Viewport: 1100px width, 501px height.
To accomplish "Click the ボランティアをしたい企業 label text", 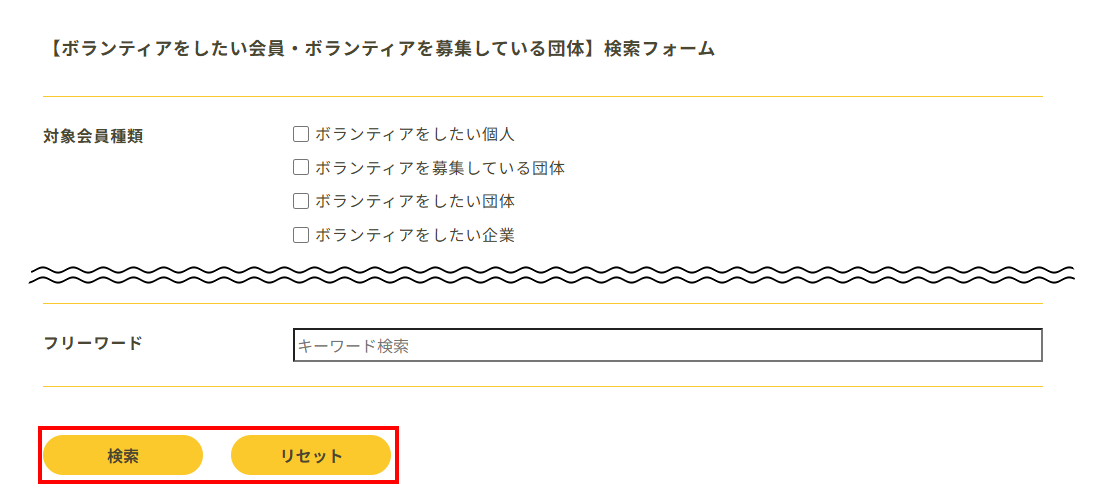I will (x=414, y=235).
